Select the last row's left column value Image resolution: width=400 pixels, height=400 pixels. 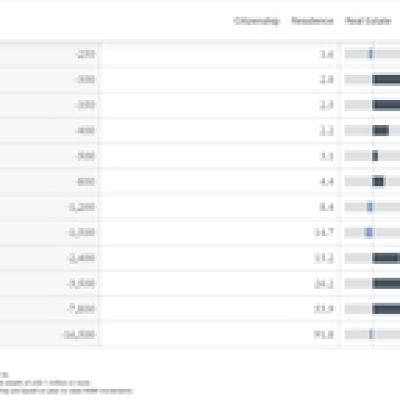(x=79, y=334)
